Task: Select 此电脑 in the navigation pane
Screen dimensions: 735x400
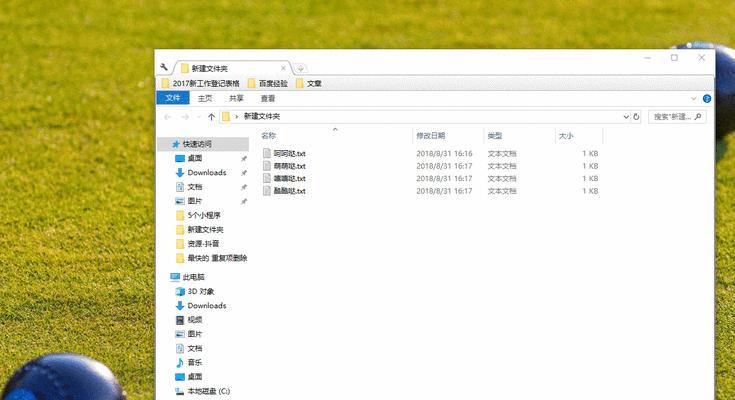Action: pyautogui.click(x=194, y=277)
